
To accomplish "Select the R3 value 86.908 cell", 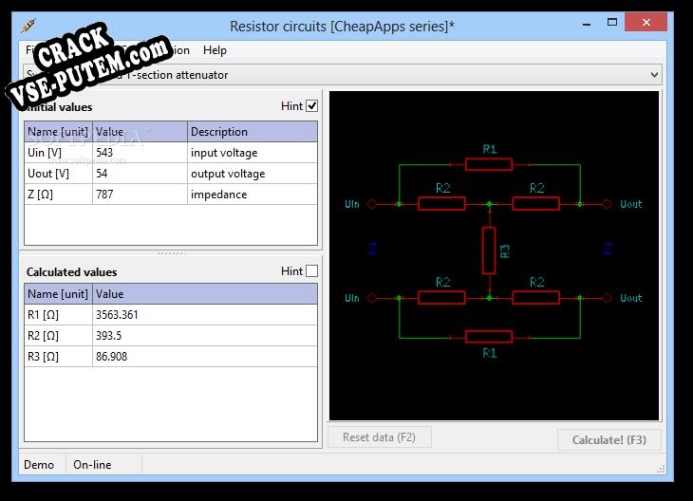I will pos(205,356).
